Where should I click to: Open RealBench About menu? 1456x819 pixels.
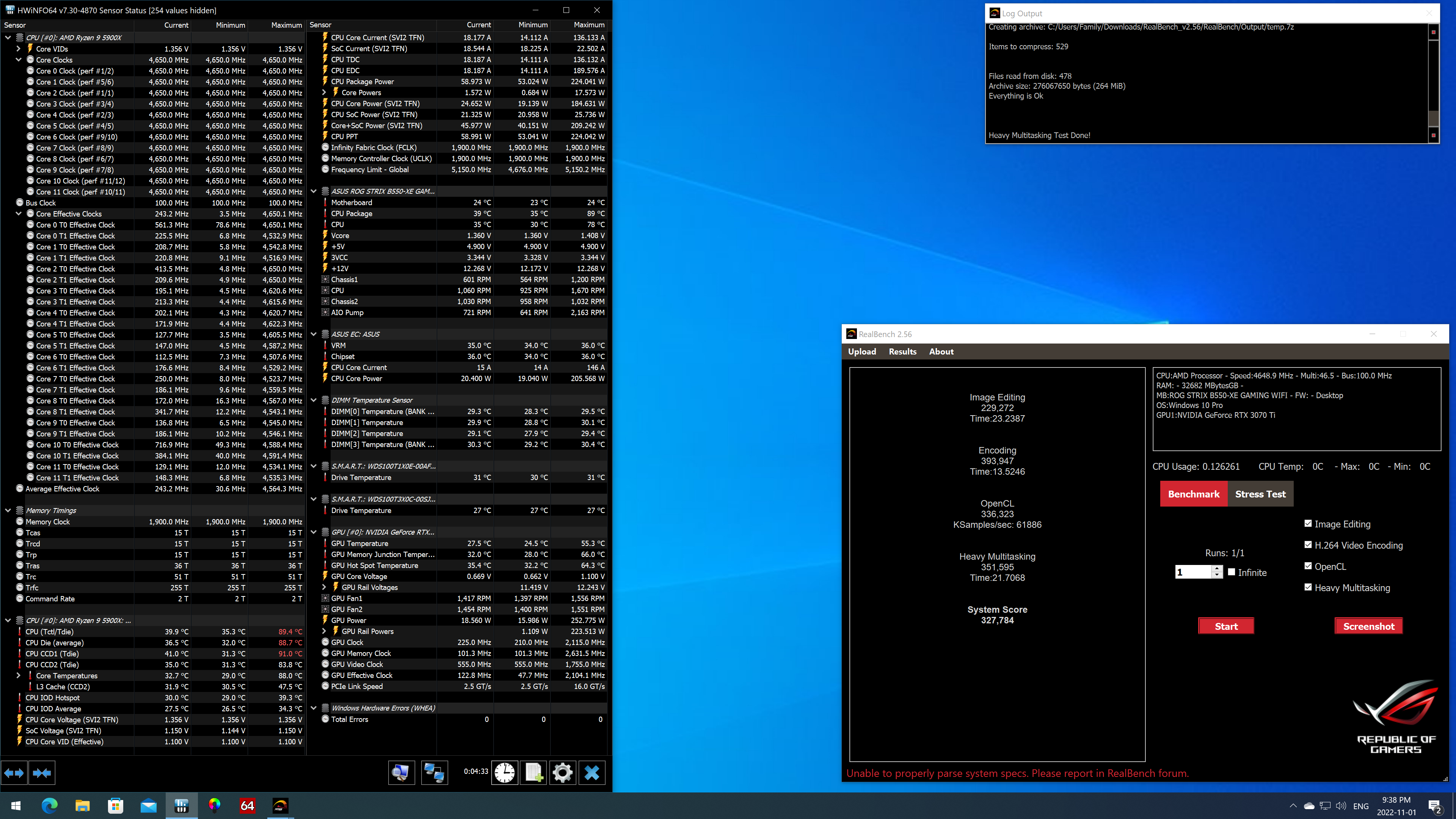coord(941,351)
